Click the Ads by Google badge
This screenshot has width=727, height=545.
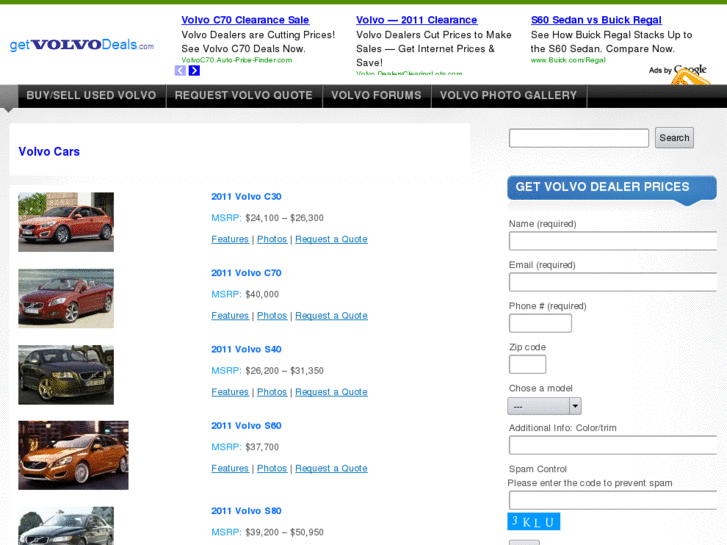tap(677, 70)
